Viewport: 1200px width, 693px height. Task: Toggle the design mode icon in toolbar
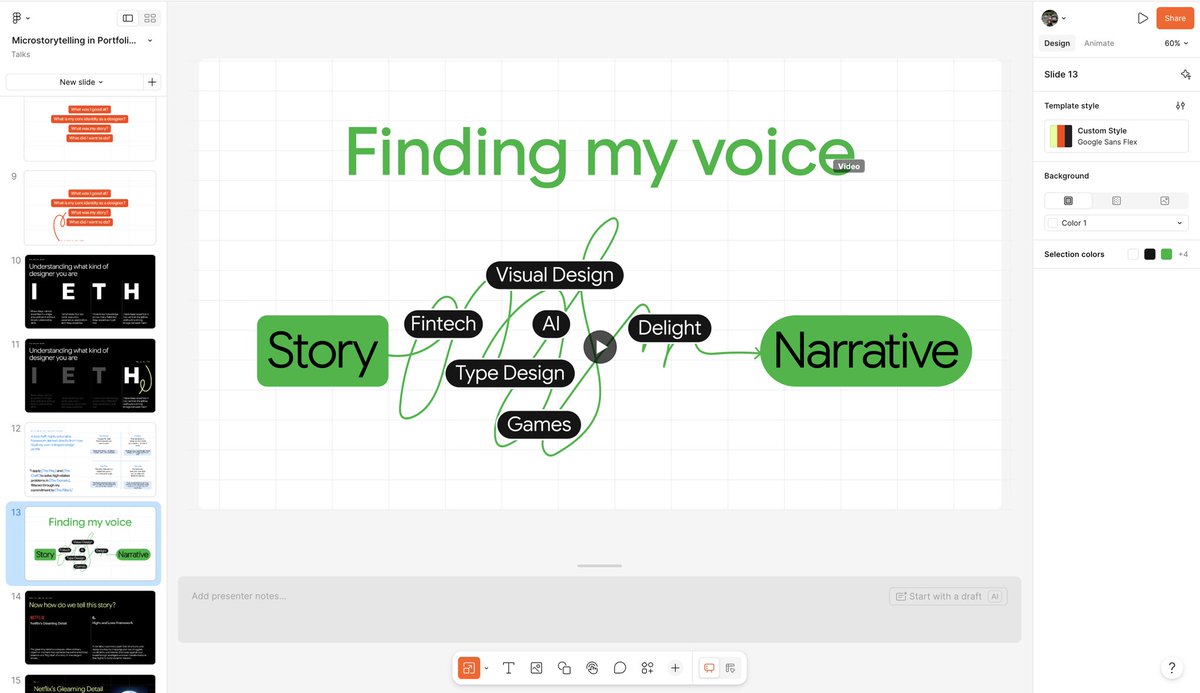point(731,668)
